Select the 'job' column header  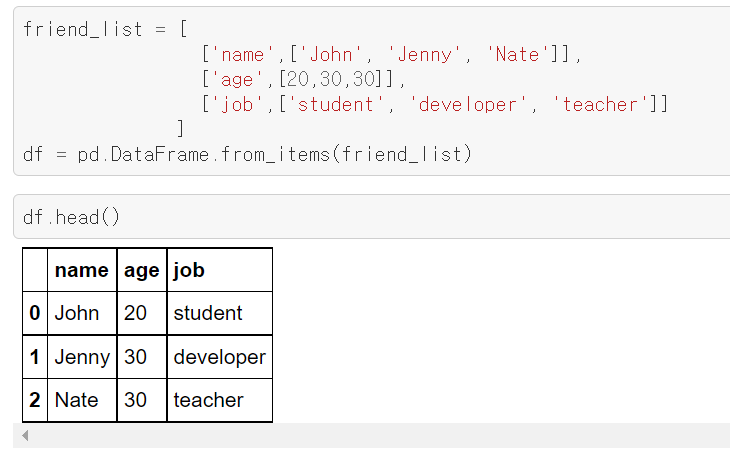click(x=219, y=270)
